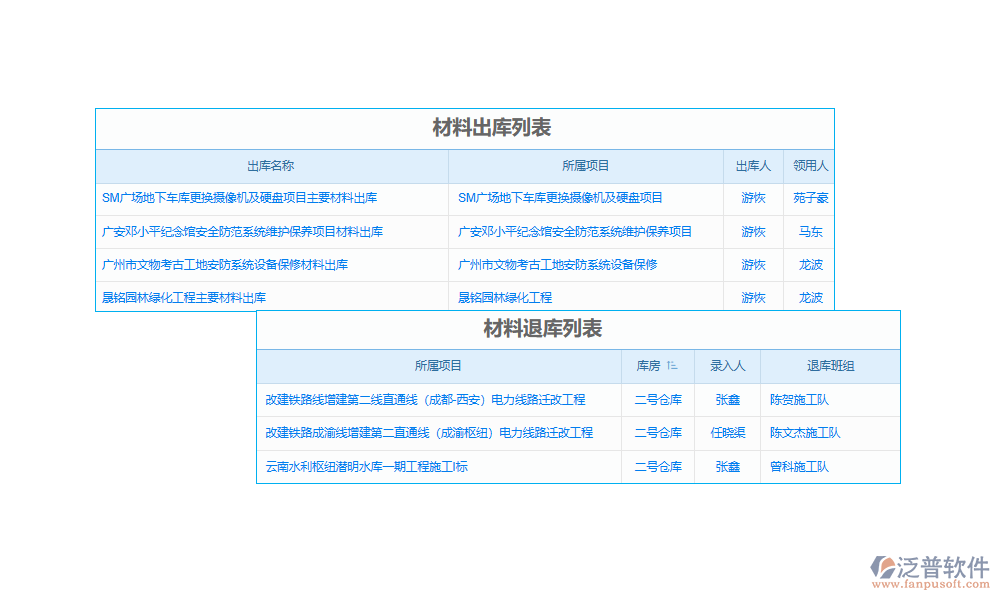Image resolution: width=1000 pixels, height=600 pixels.
Task: Open 曾科施工队 return team link
Action: (x=800, y=466)
